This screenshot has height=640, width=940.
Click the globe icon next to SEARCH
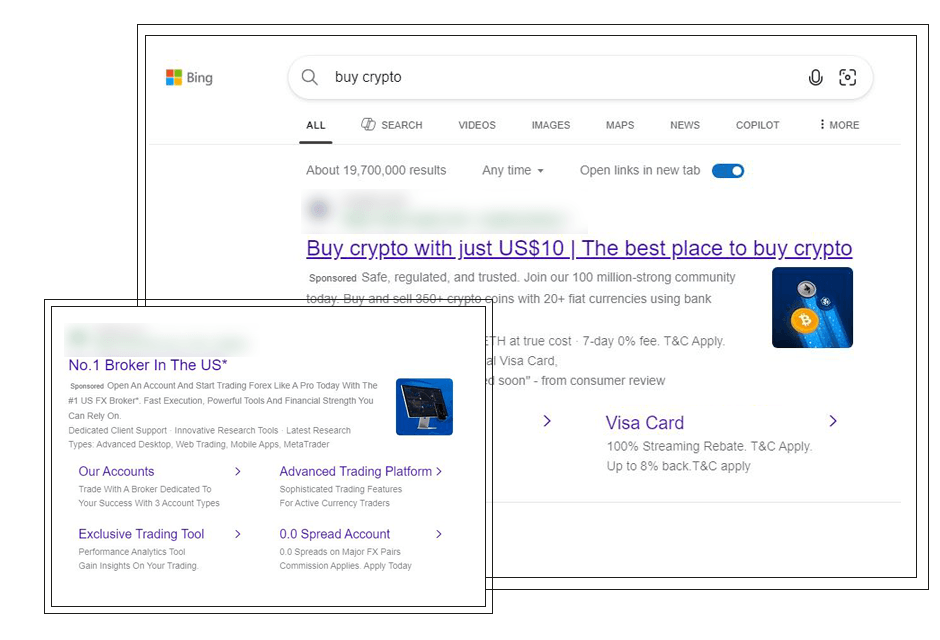(368, 124)
